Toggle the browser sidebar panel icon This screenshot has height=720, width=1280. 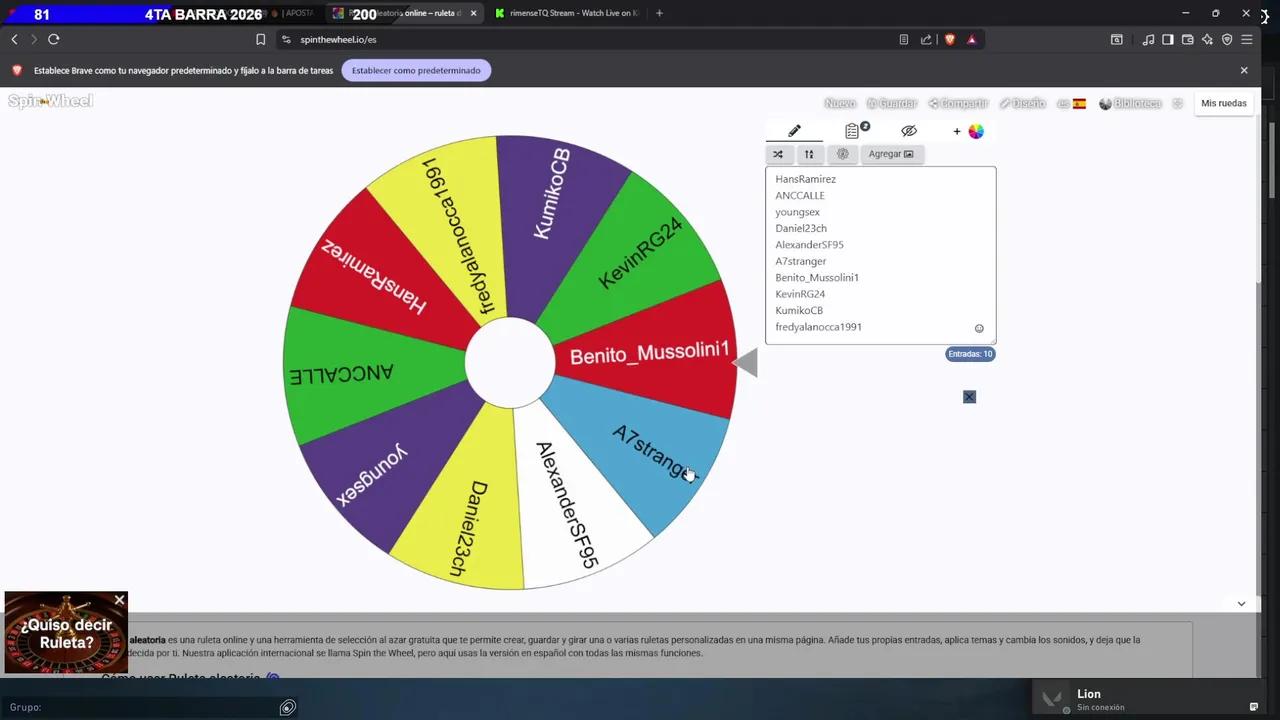click(x=1167, y=40)
